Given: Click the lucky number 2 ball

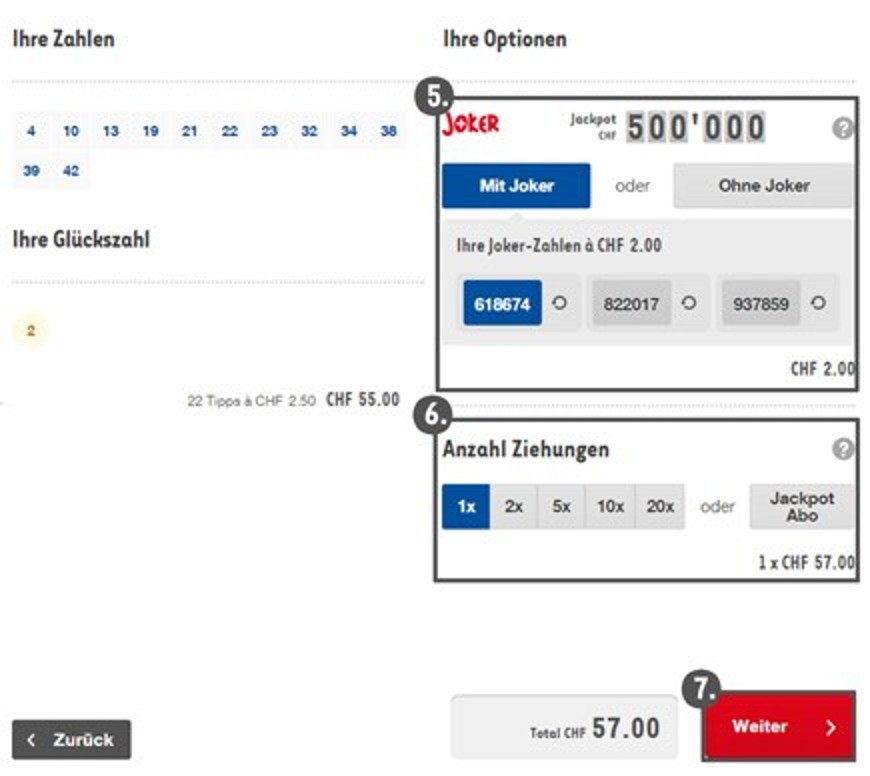Looking at the screenshot, I should coord(31,331).
